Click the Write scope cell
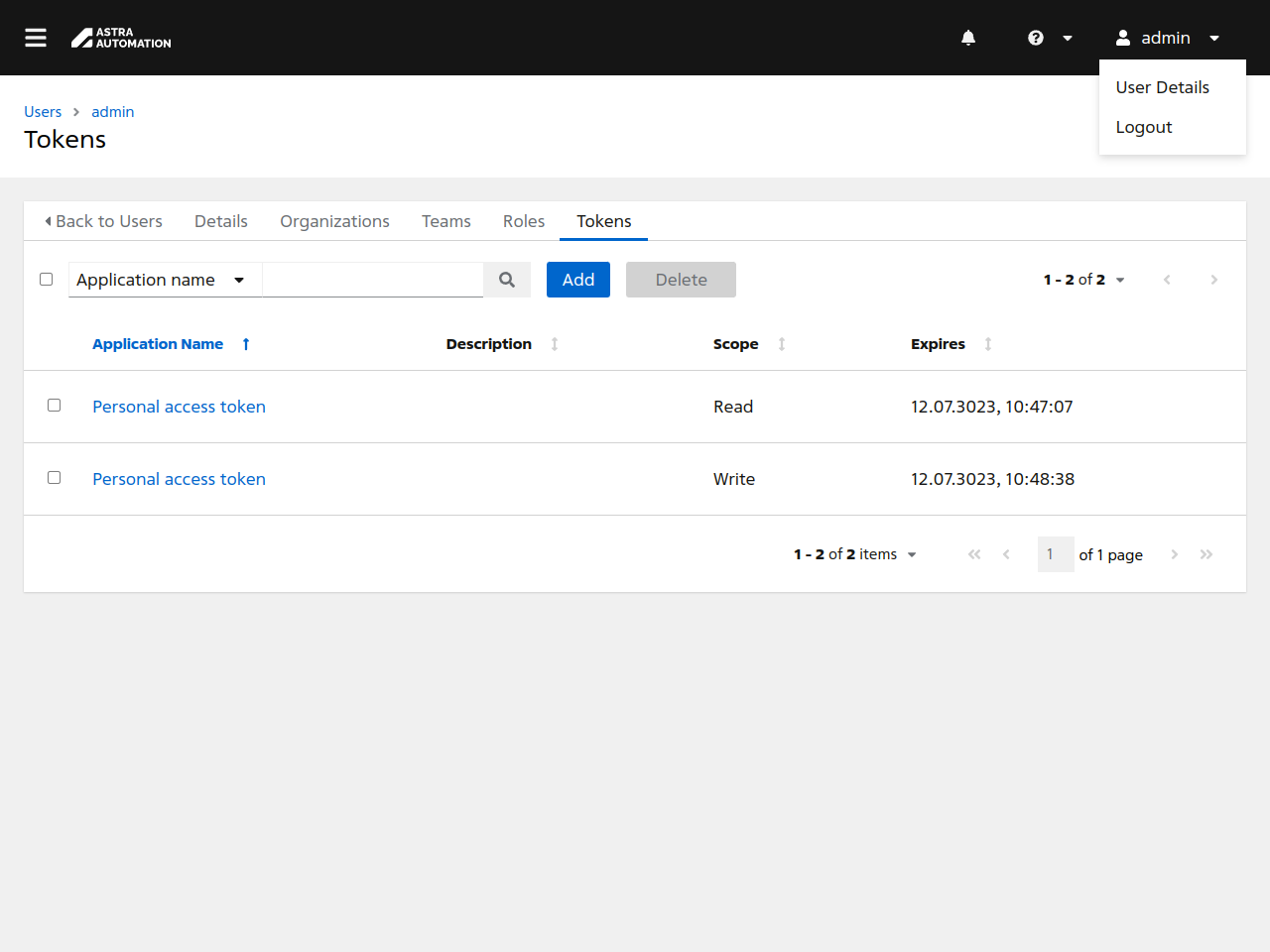The height and width of the screenshot is (952, 1270). 734,479
